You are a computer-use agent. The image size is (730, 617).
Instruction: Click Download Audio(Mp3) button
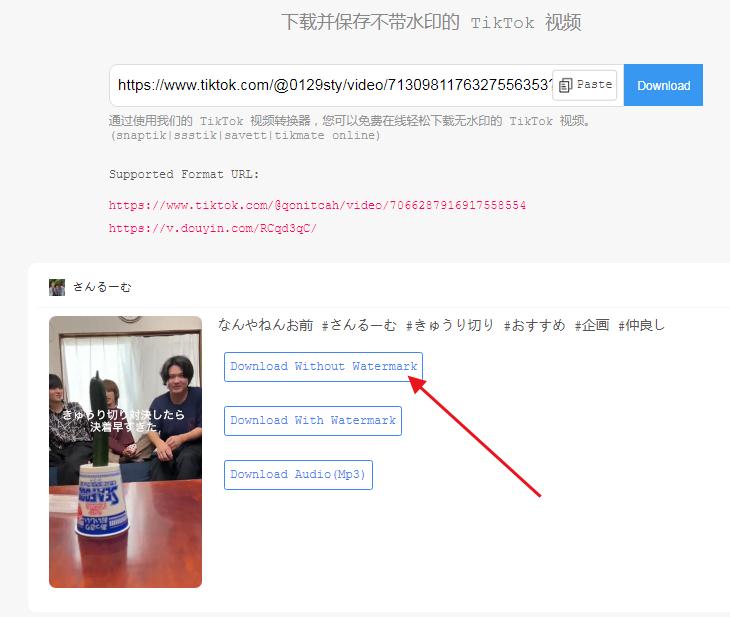298,475
